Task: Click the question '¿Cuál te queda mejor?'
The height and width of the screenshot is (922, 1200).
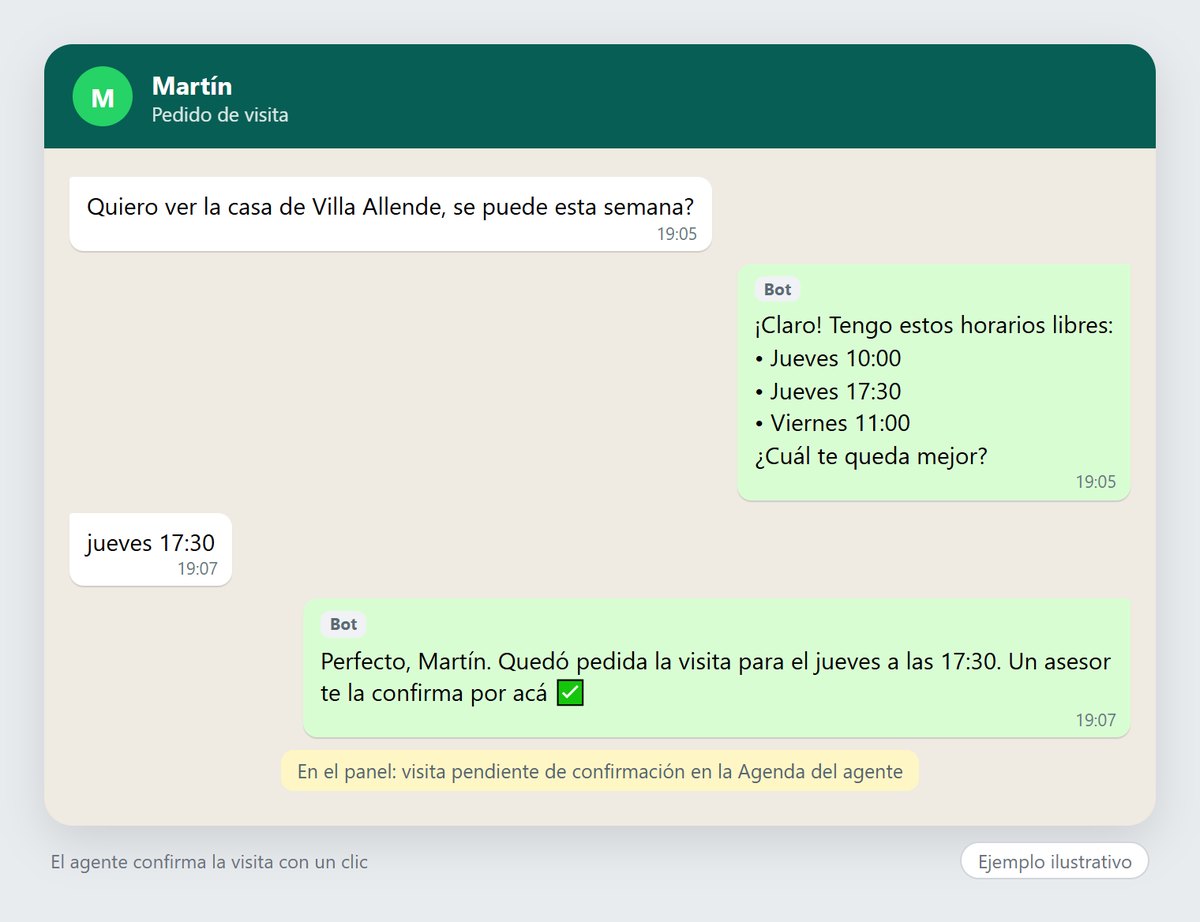Action: [871, 456]
